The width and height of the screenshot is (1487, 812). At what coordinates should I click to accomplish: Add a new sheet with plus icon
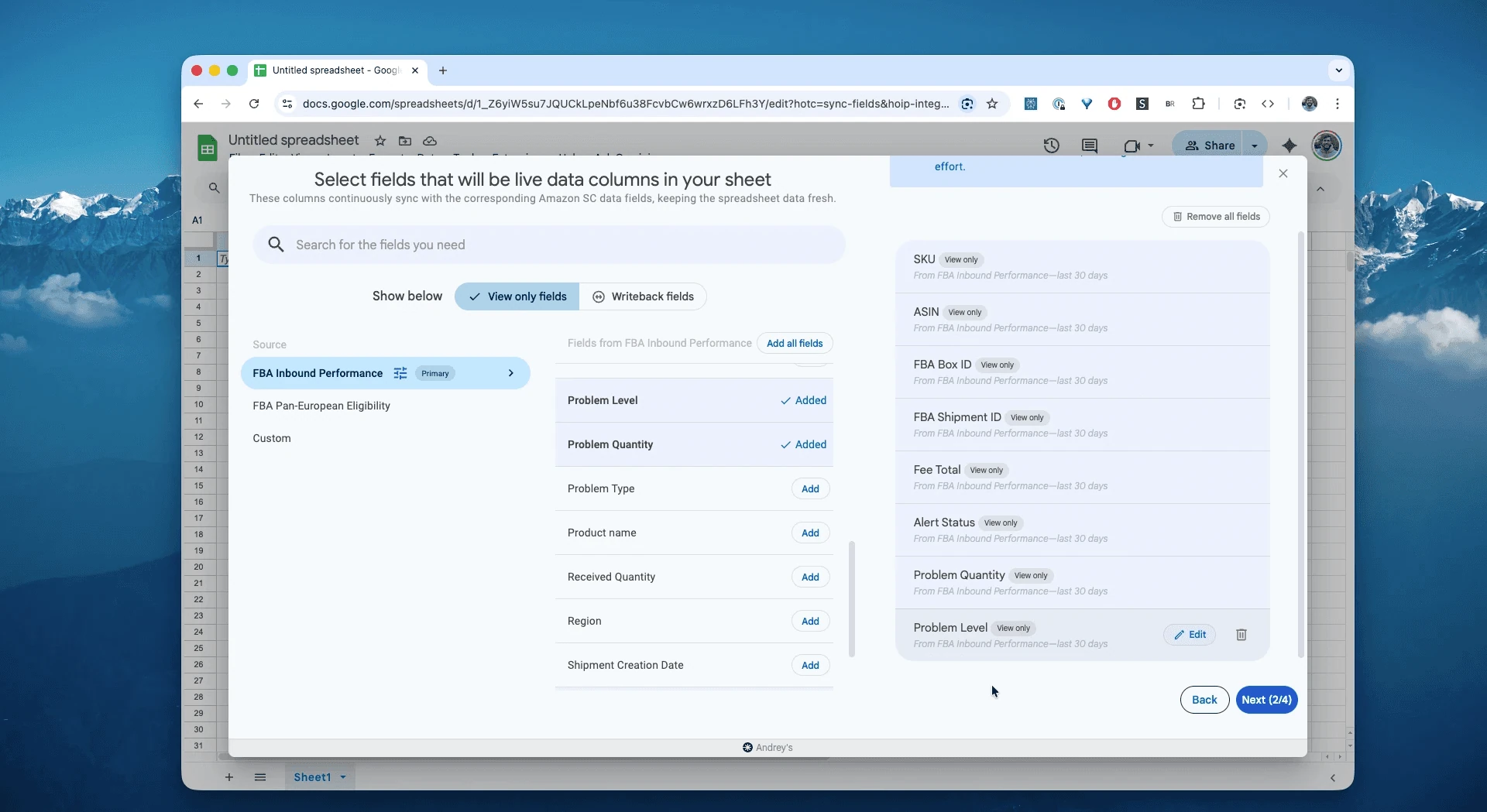(229, 777)
